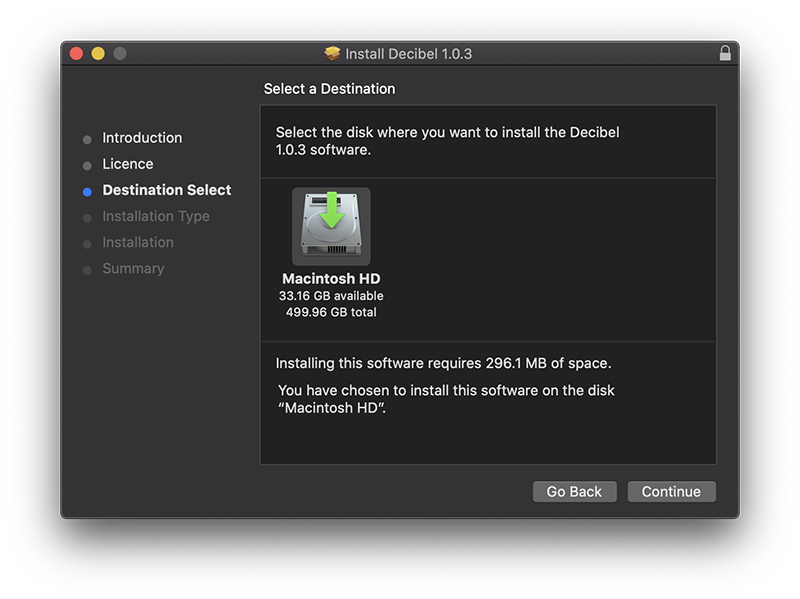Click the Install Decibel 1.0.3 window title
Viewport: 800px width, 599px height.
coord(408,54)
